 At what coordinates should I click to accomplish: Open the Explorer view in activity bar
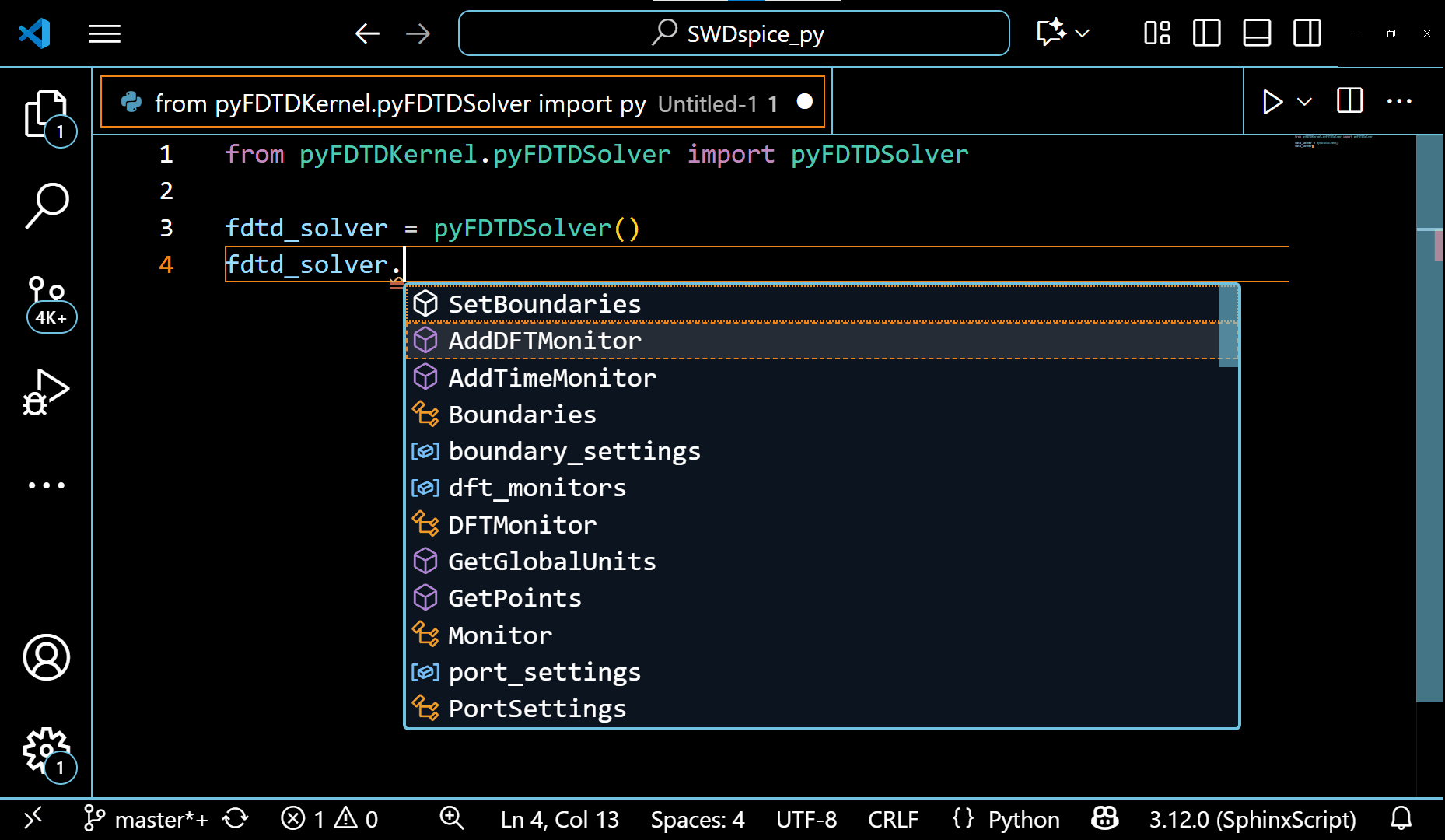point(46,115)
